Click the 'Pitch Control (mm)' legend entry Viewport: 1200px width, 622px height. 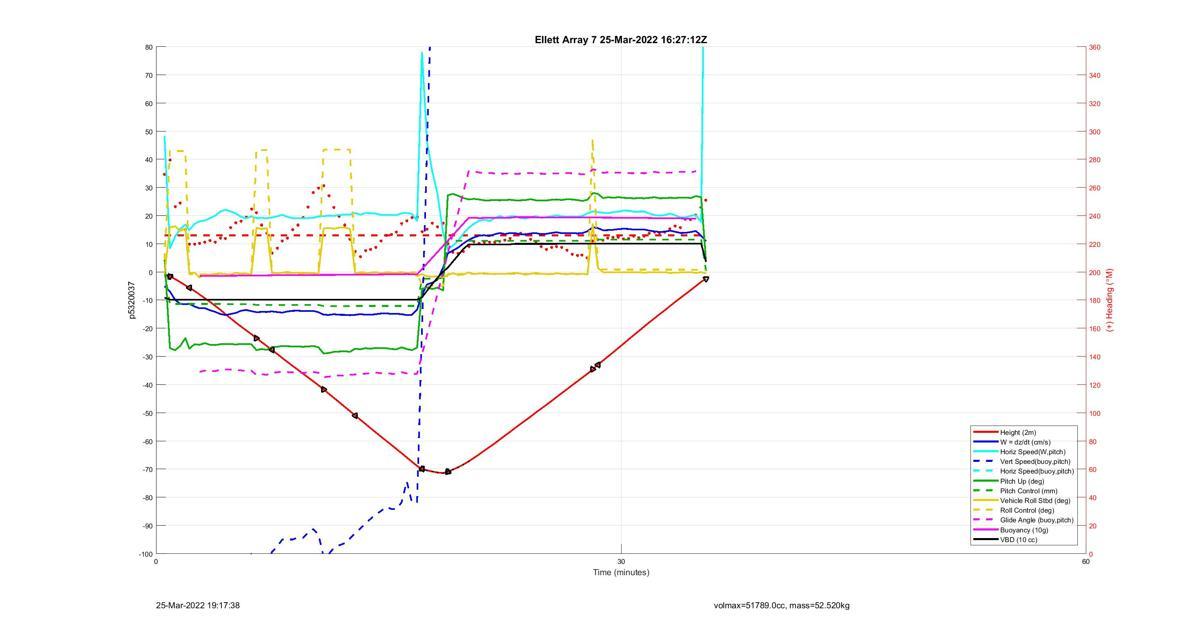click(1025, 491)
